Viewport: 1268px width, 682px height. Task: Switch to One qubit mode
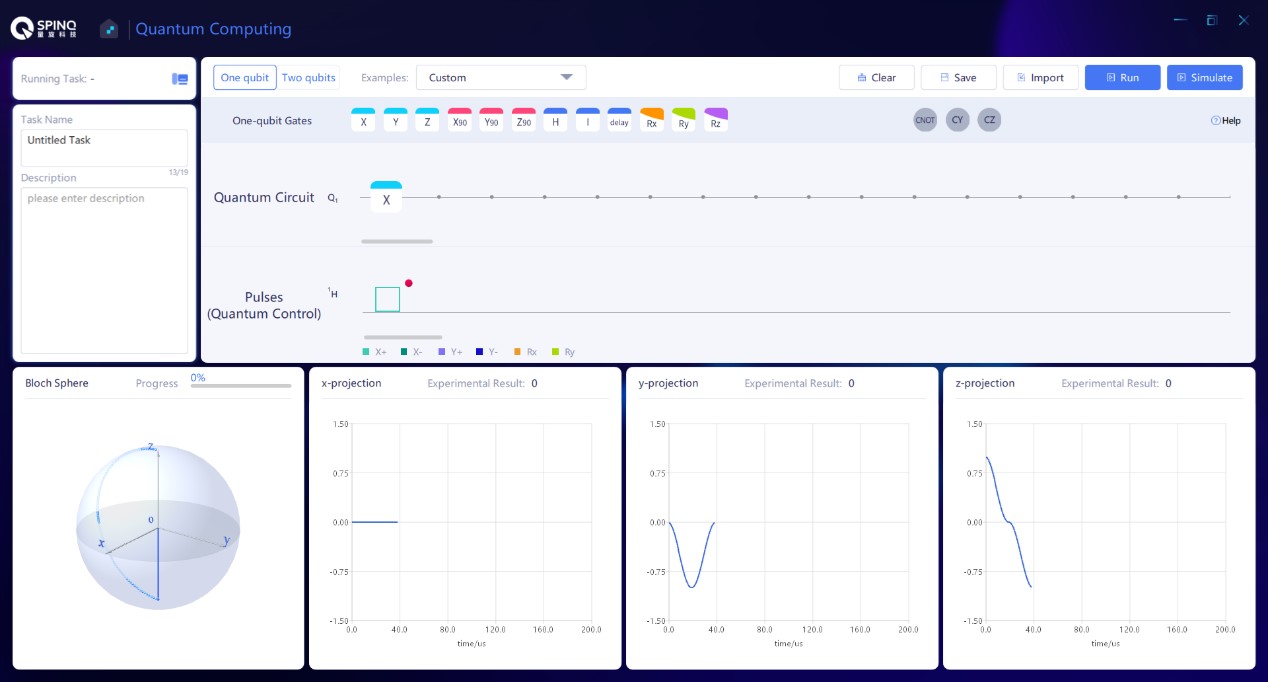tap(244, 78)
